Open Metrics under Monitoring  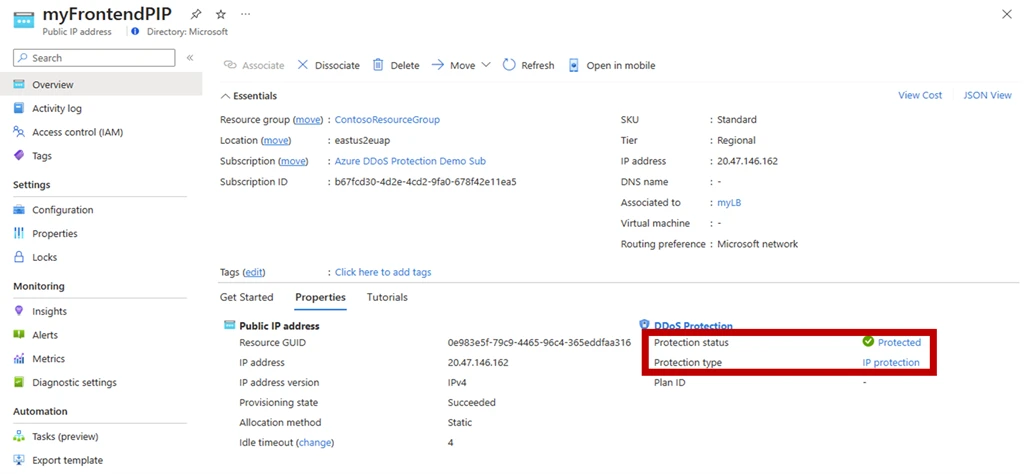pos(48,359)
